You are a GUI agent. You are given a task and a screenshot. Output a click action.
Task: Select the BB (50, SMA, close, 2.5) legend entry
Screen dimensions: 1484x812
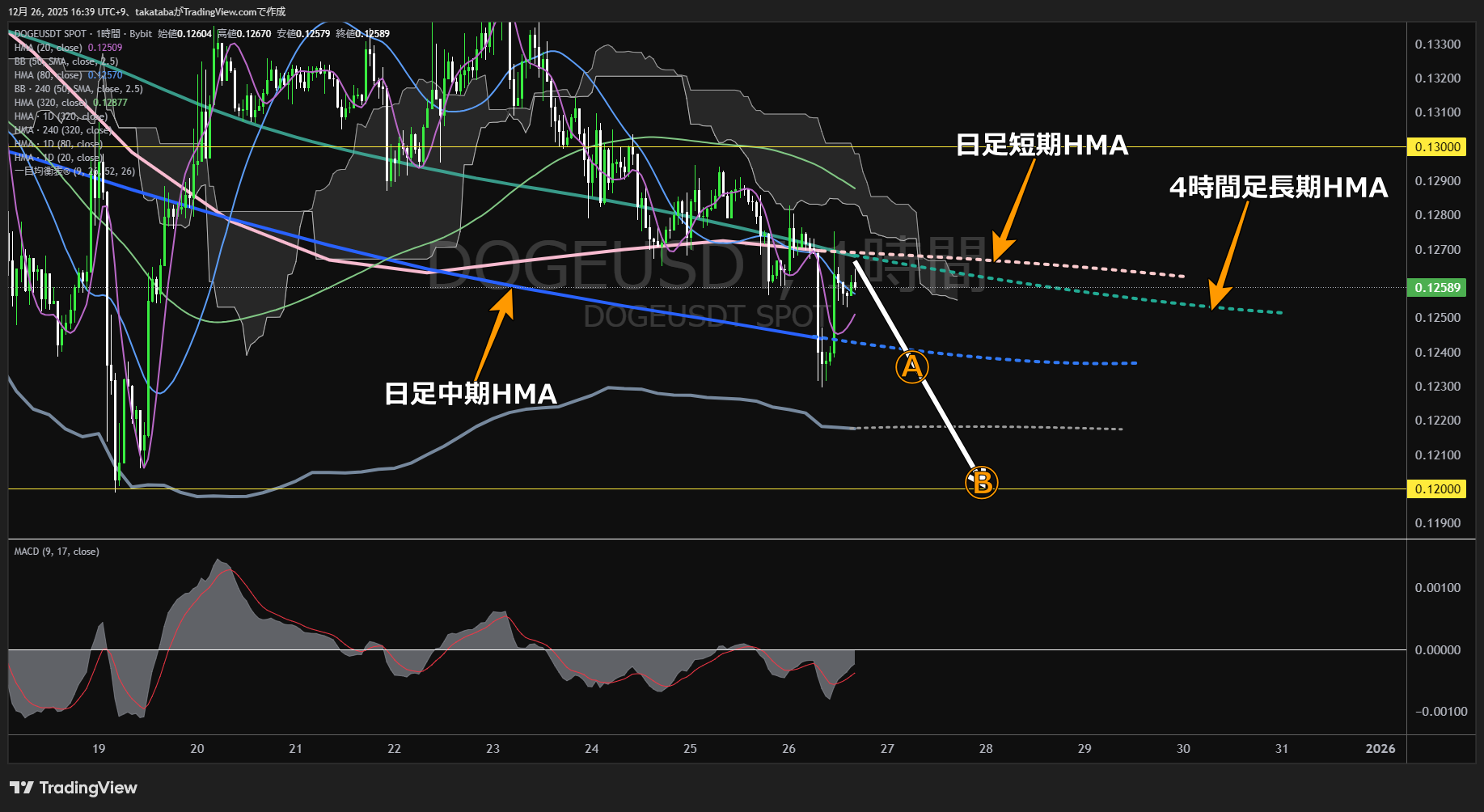click(66, 61)
